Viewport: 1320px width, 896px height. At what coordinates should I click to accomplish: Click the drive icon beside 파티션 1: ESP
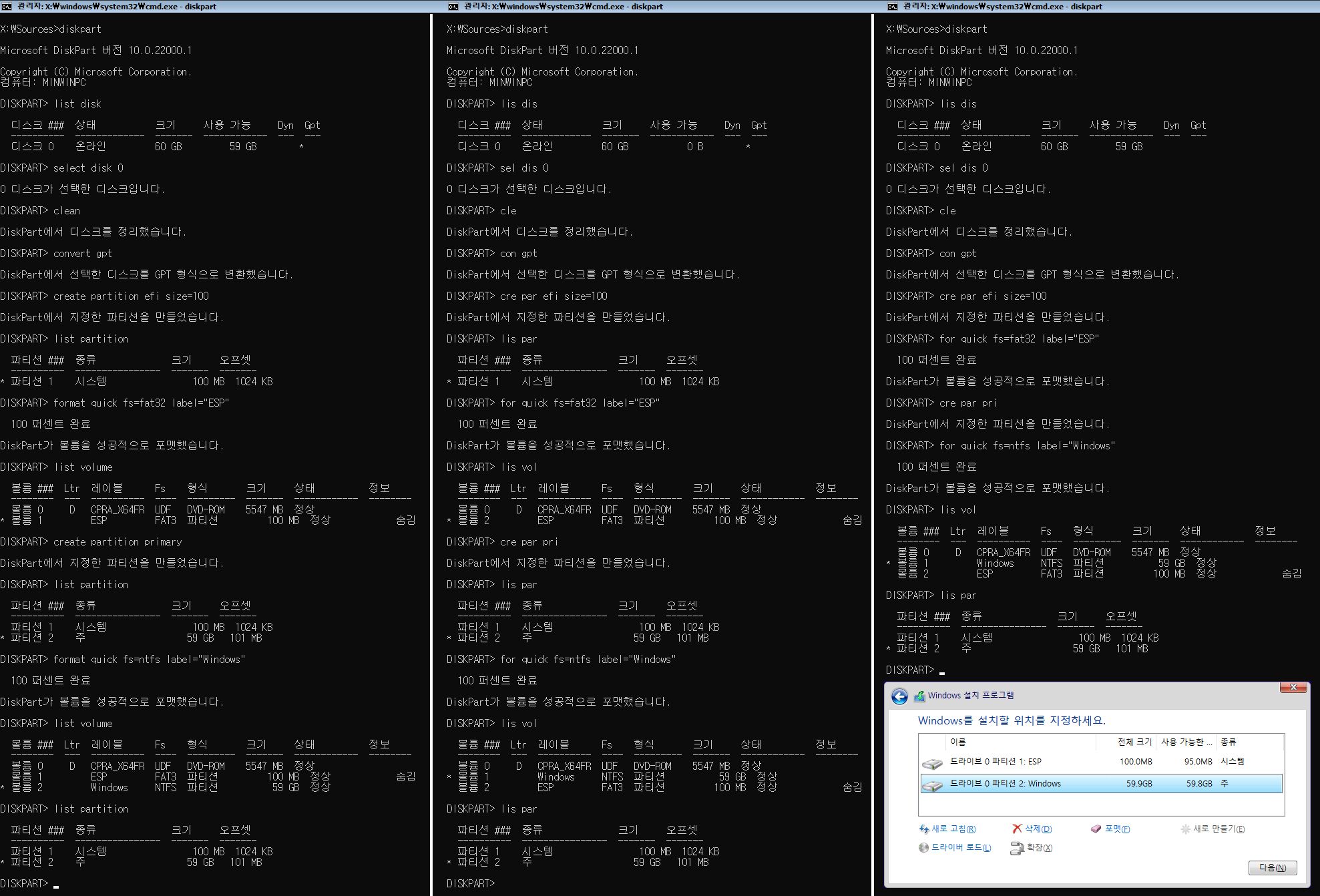[x=932, y=762]
